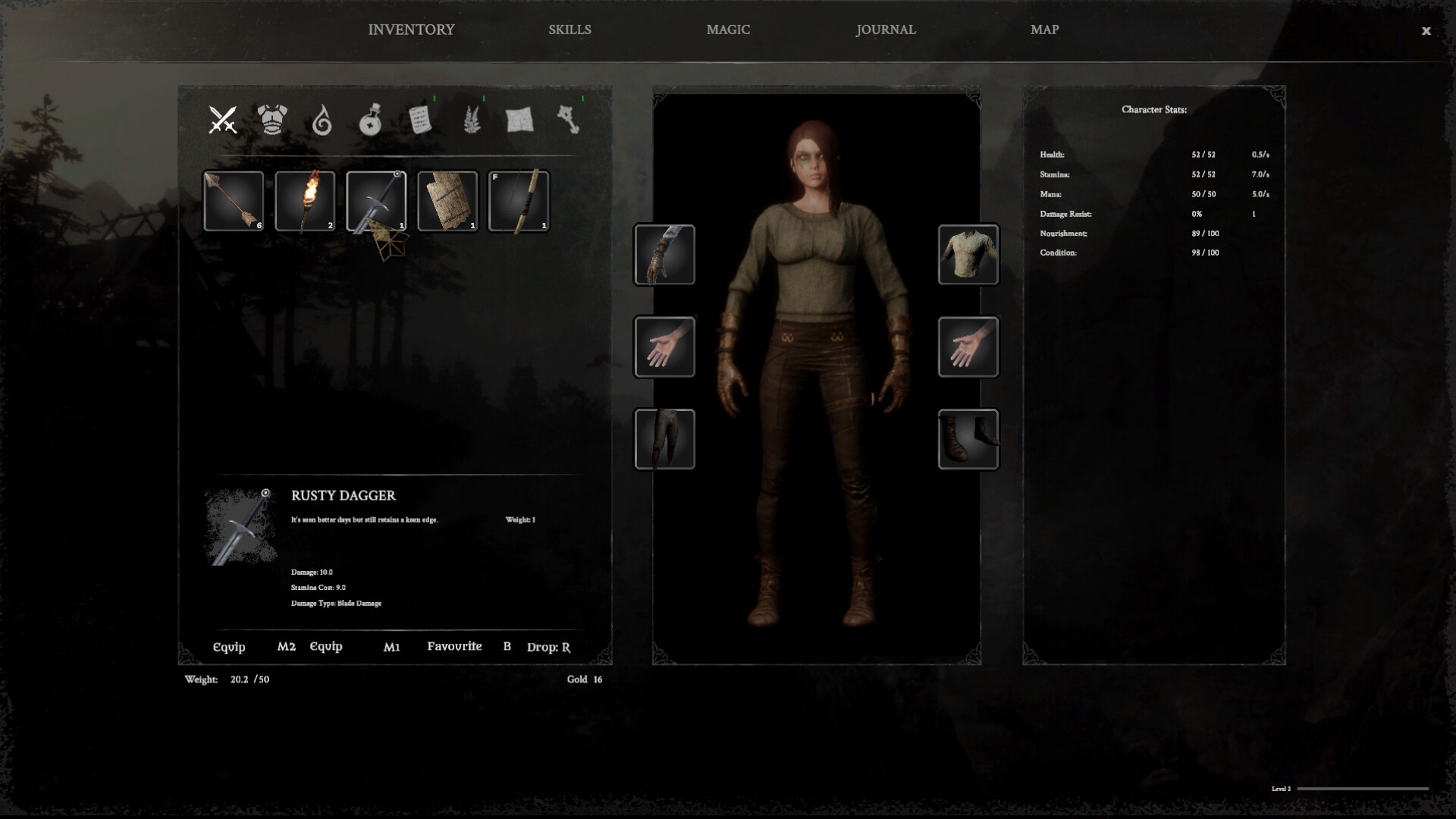Click the RUSTY DAGGER title text
Viewport: 1456px width, 819px height.
344,495
